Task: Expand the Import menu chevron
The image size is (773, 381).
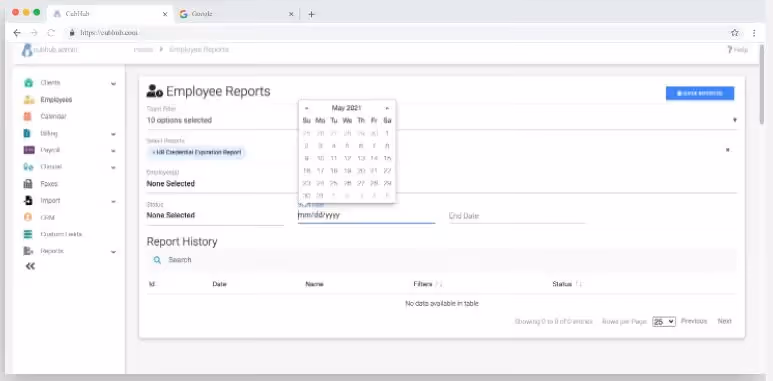Action: click(x=113, y=201)
